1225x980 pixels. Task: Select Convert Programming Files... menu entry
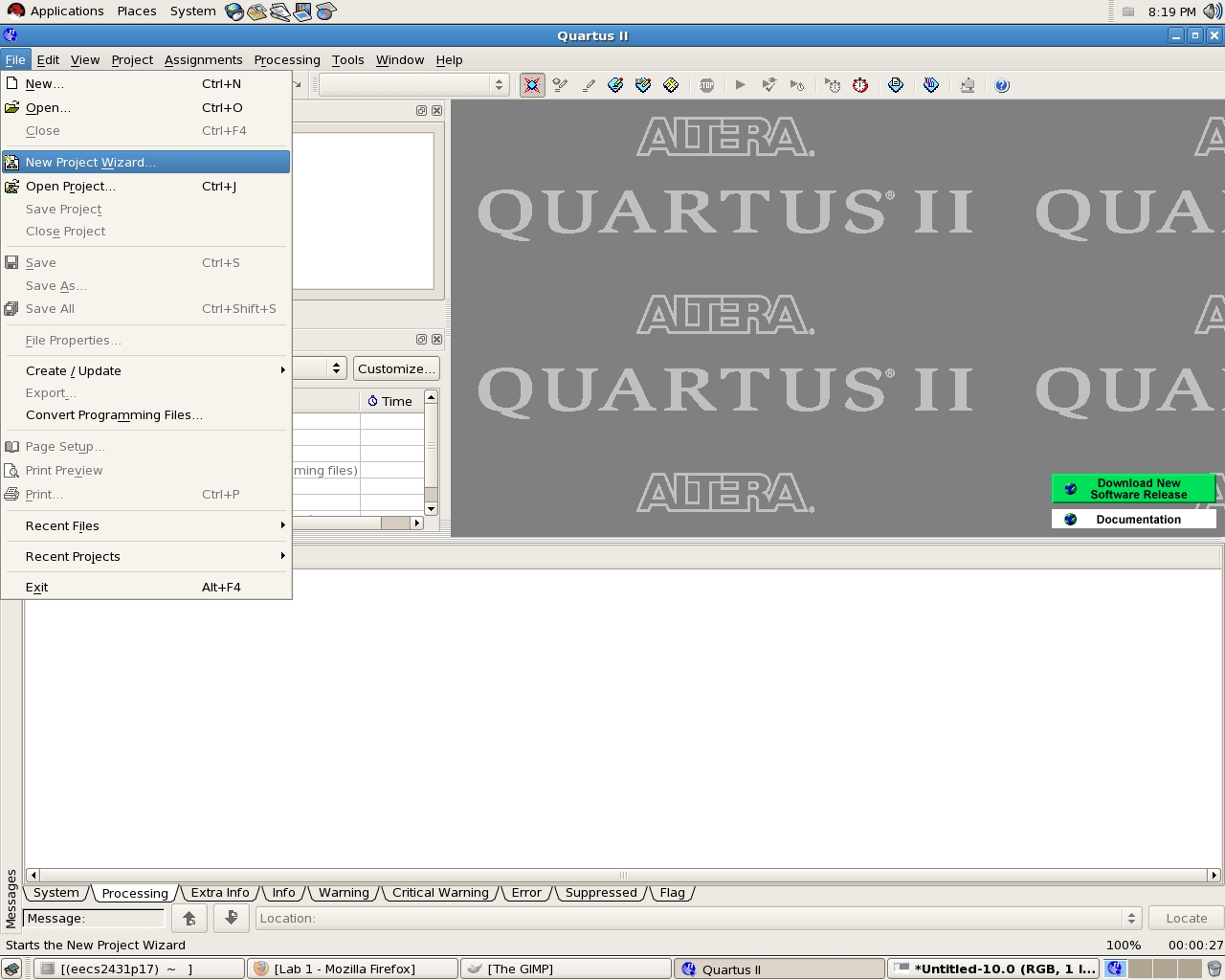pyautogui.click(x=145, y=414)
